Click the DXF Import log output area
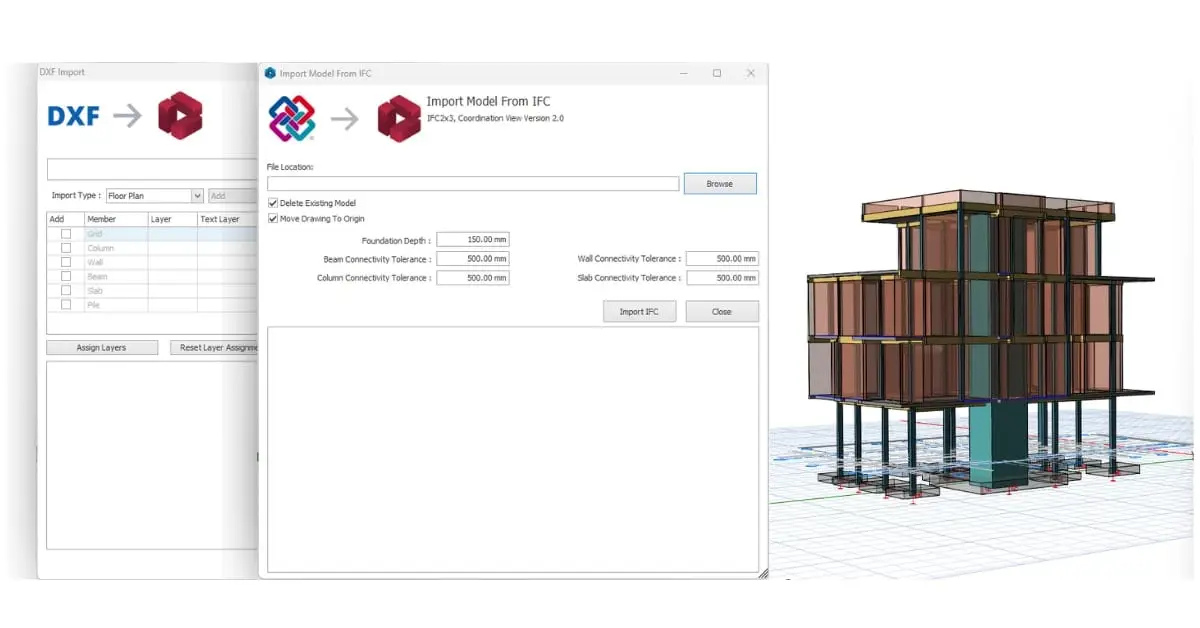Viewport: 1200px width, 628px height. tap(152, 455)
